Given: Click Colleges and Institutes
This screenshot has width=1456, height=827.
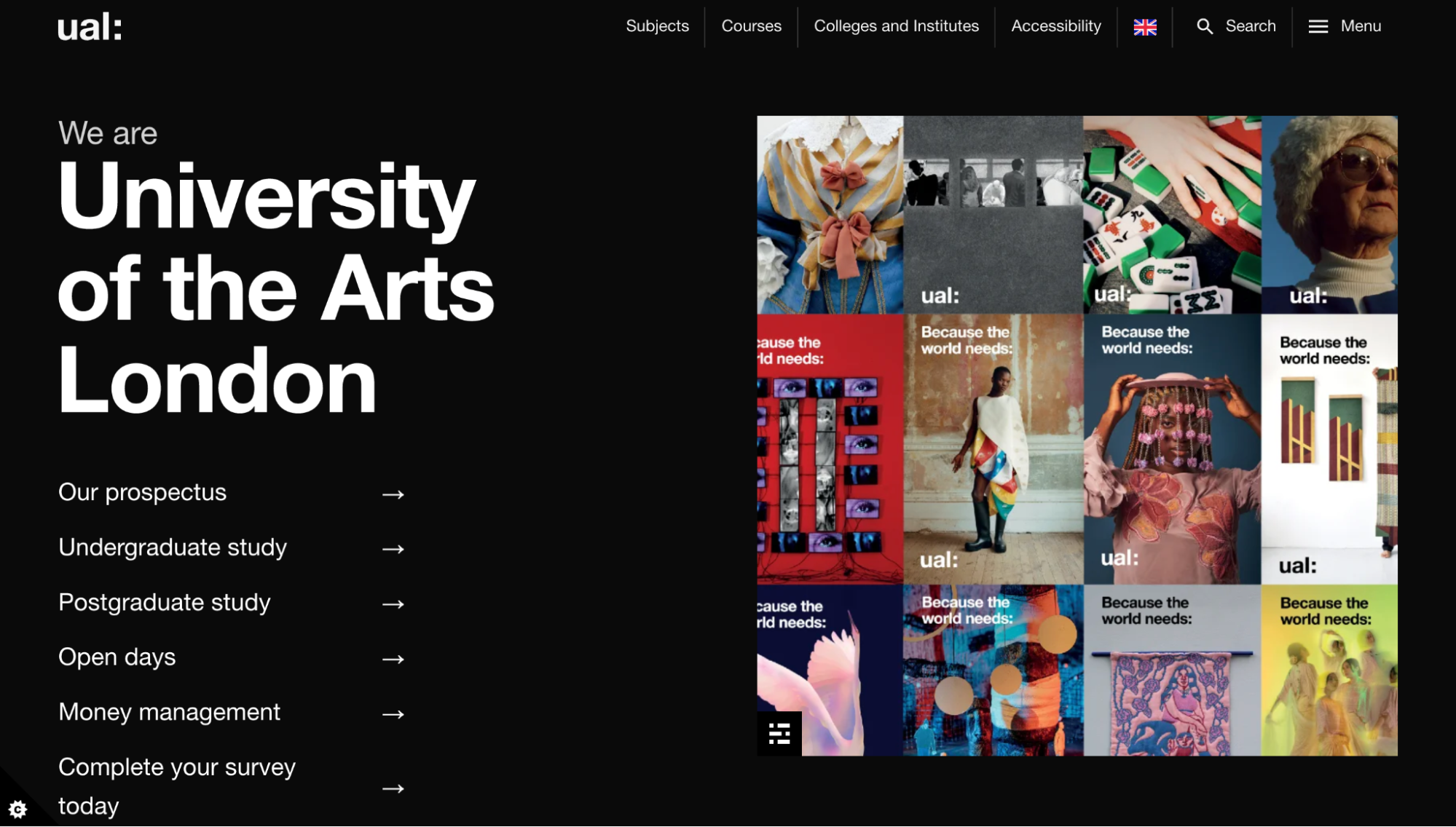Looking at the screenshot, I should [x=896, y=26].
